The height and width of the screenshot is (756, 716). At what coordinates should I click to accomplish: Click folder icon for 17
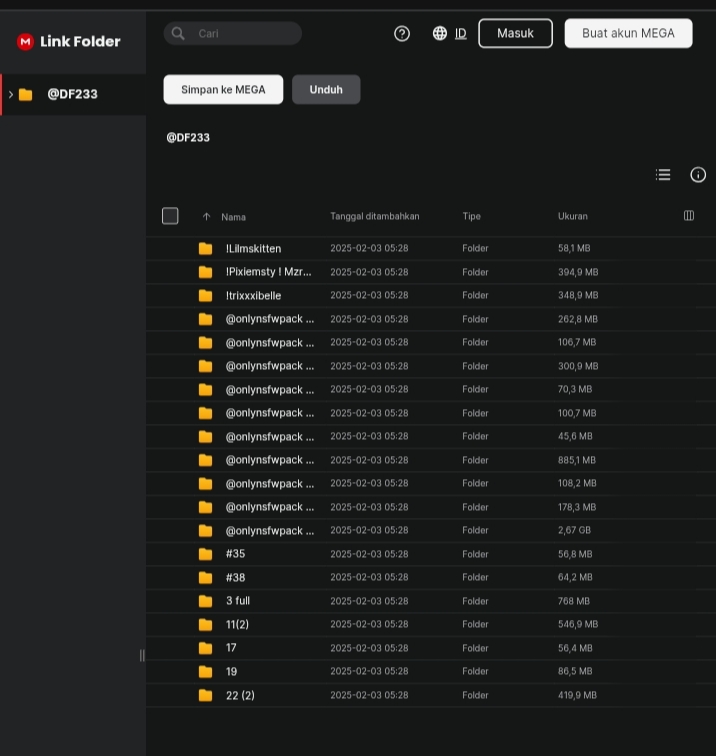[205, 648]
